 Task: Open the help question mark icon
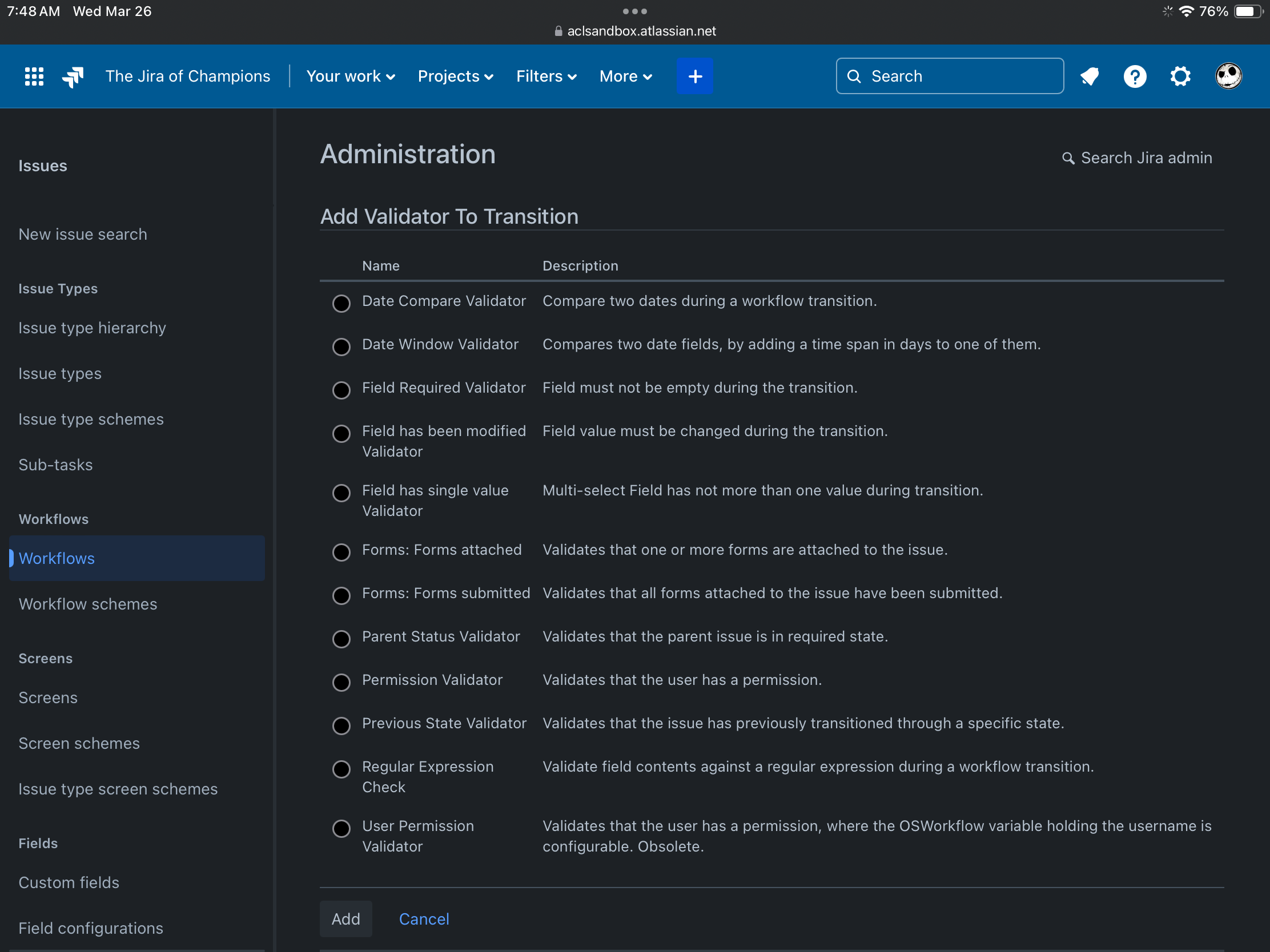pos(1135,76)
